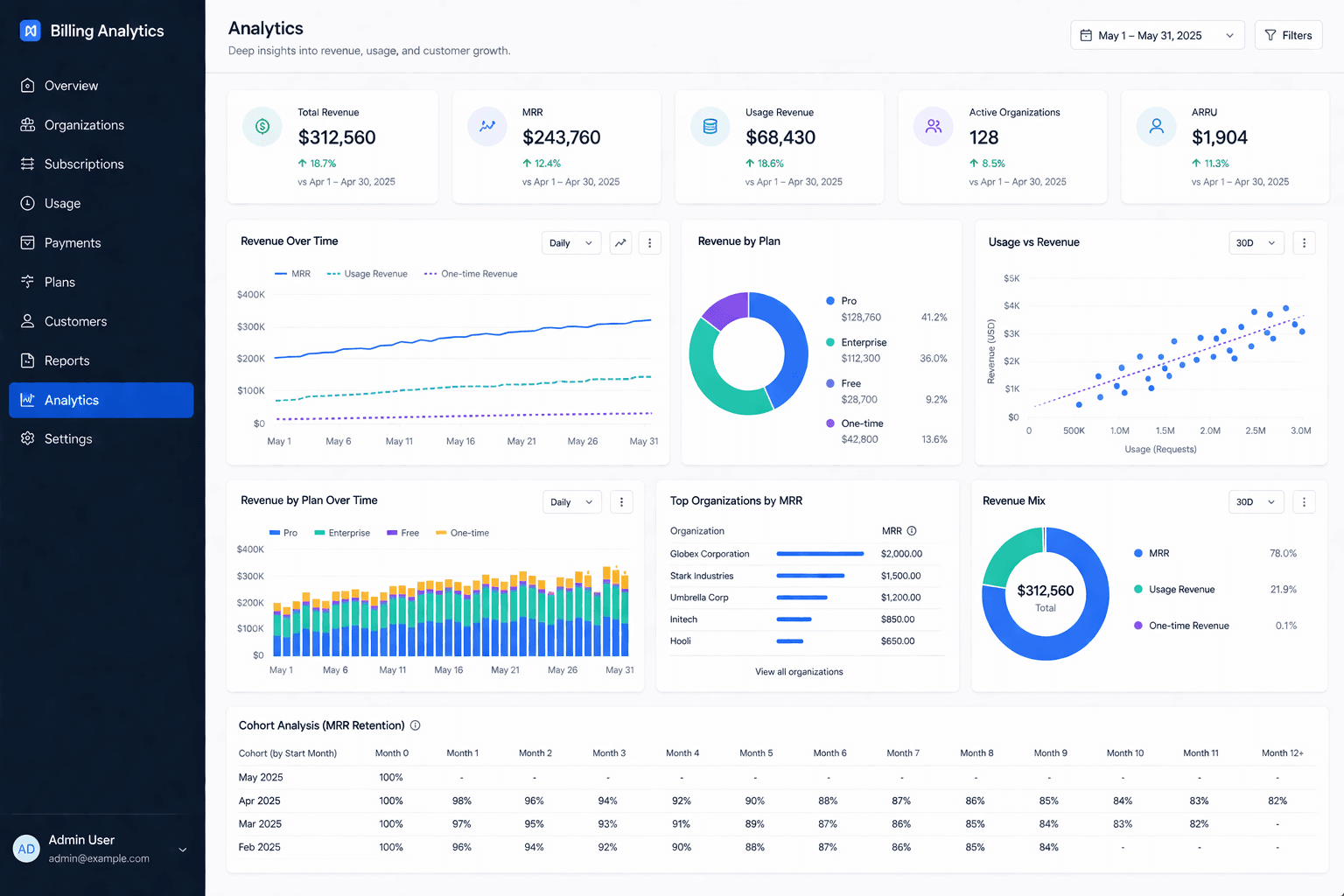
Task: Toggle Usage Revenue entry in Revenue Mix legend
Action: coord(1174,590)
